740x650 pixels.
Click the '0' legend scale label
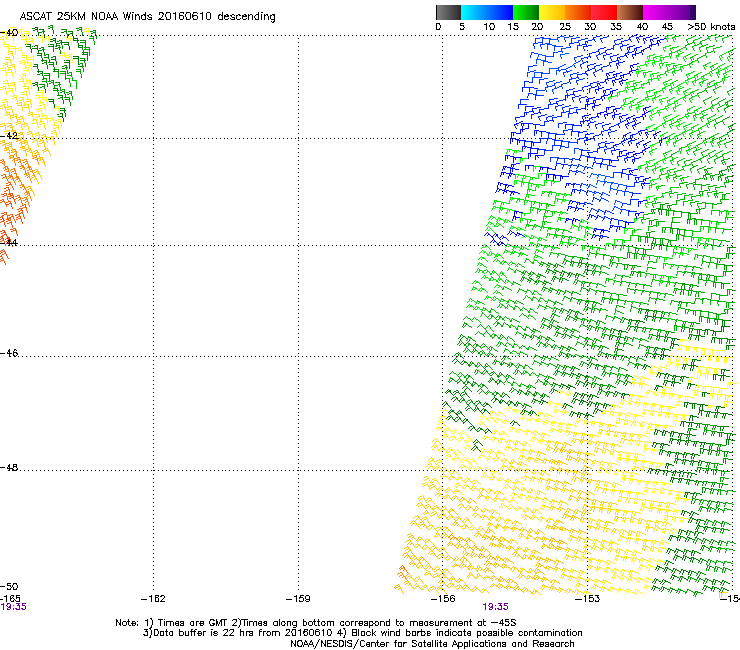point(438,27)
